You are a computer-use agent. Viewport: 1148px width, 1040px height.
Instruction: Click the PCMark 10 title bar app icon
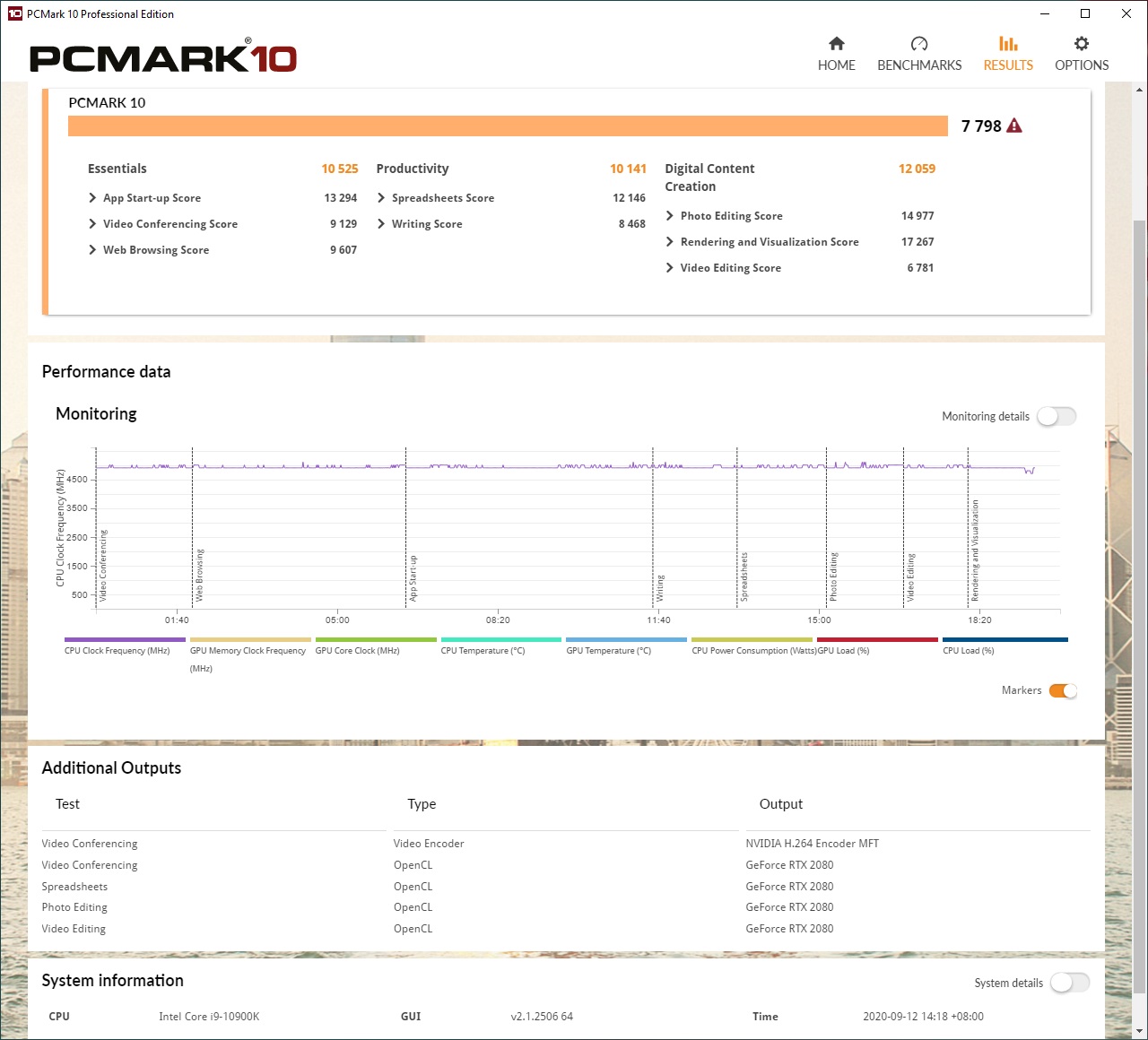(x=14, y=13)
